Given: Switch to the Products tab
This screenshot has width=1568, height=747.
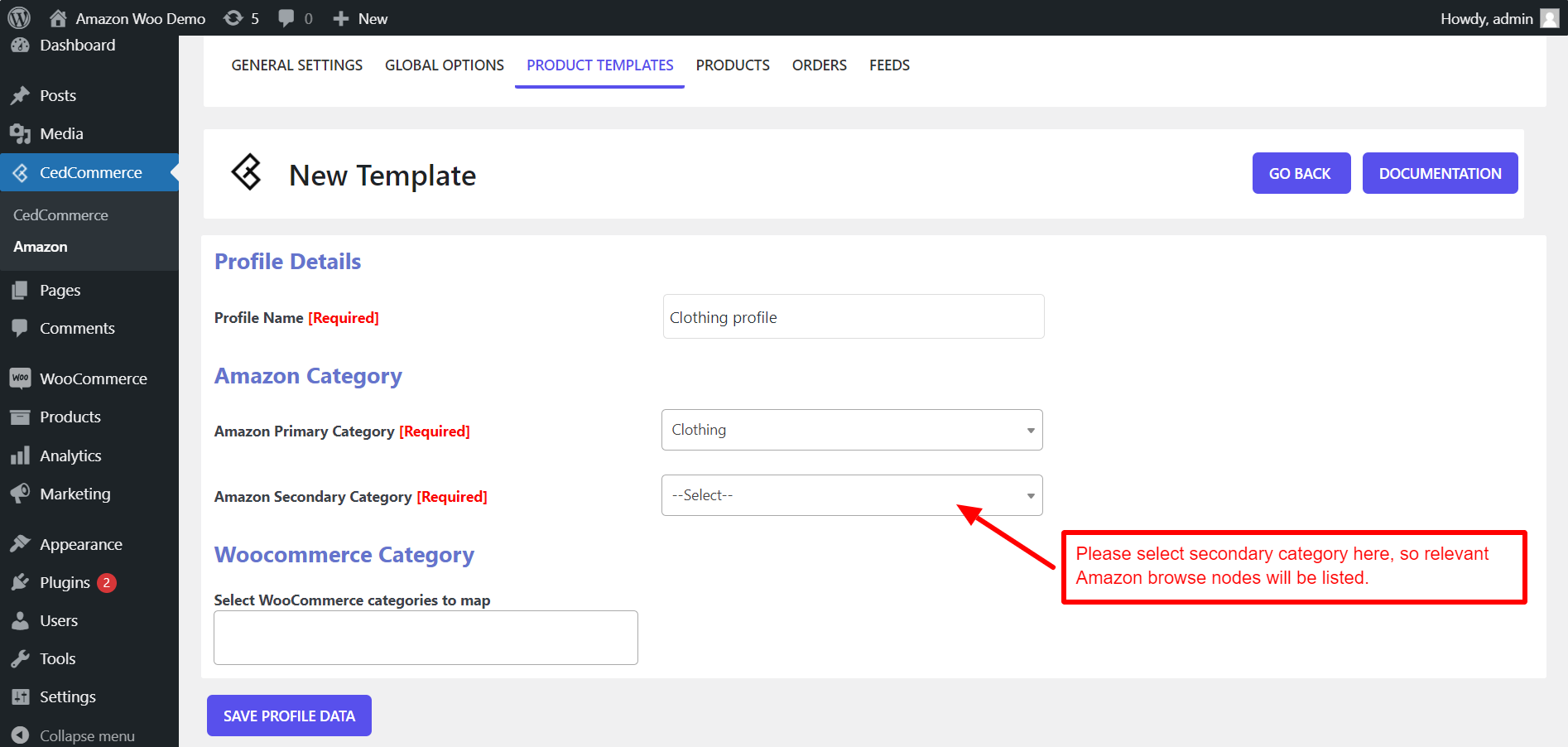Looking at the screenshot, I should [x=733, y=65].
